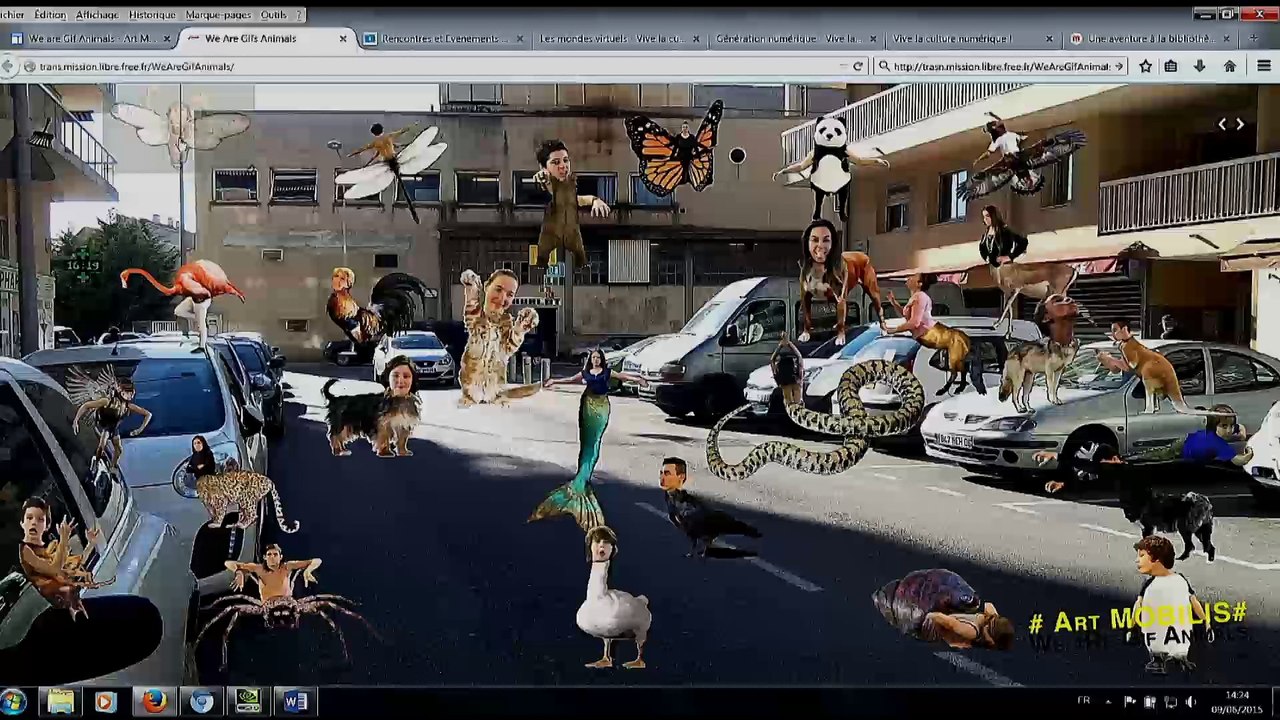Close the 'Vive la culture numérique !' tab
Viewport: 1280px width, 720px height.
(x=1049, y=39)
